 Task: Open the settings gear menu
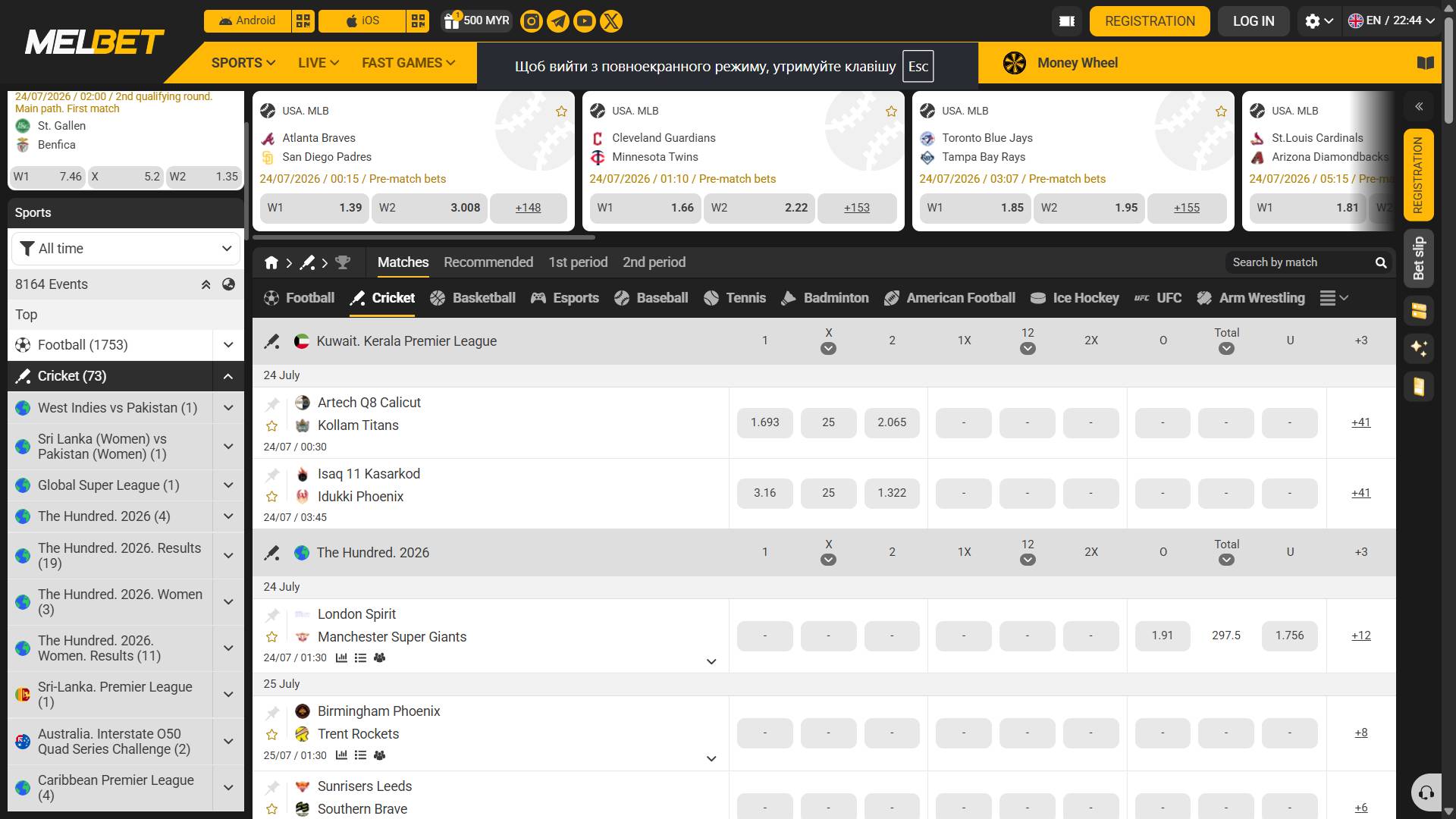point(1319,21)
